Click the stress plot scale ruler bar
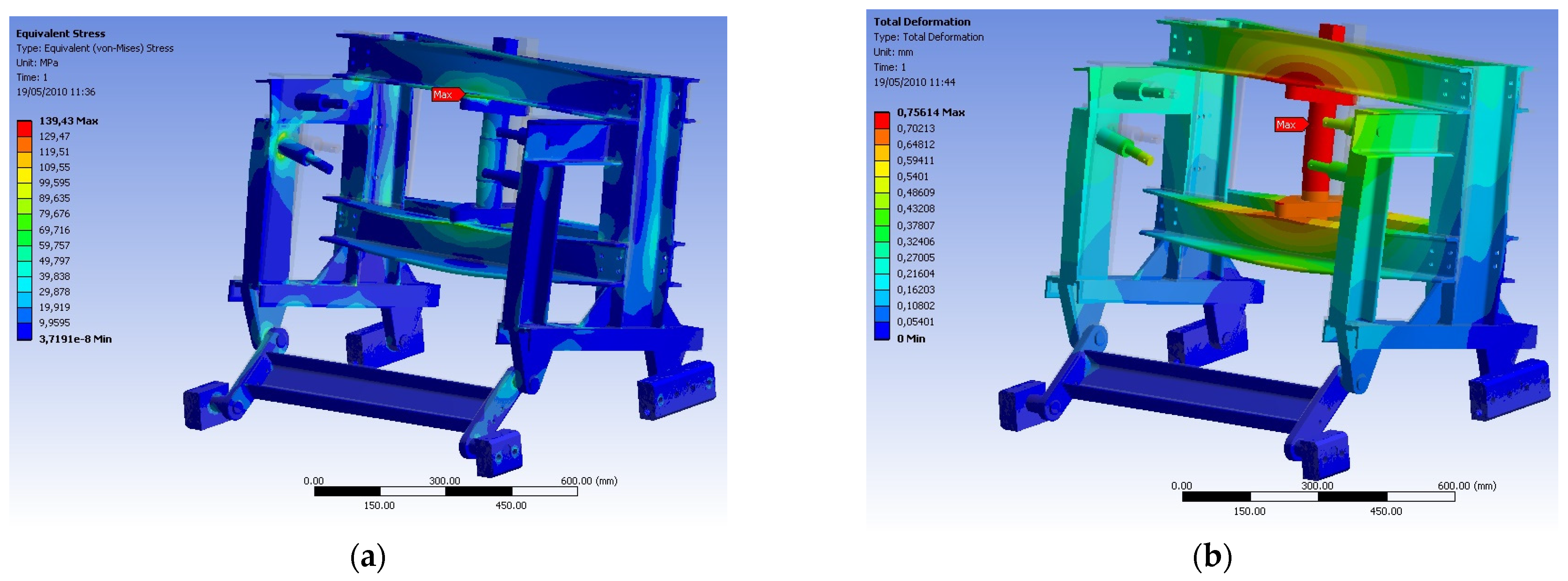The image size is (1568, 581). pos(446,492)
